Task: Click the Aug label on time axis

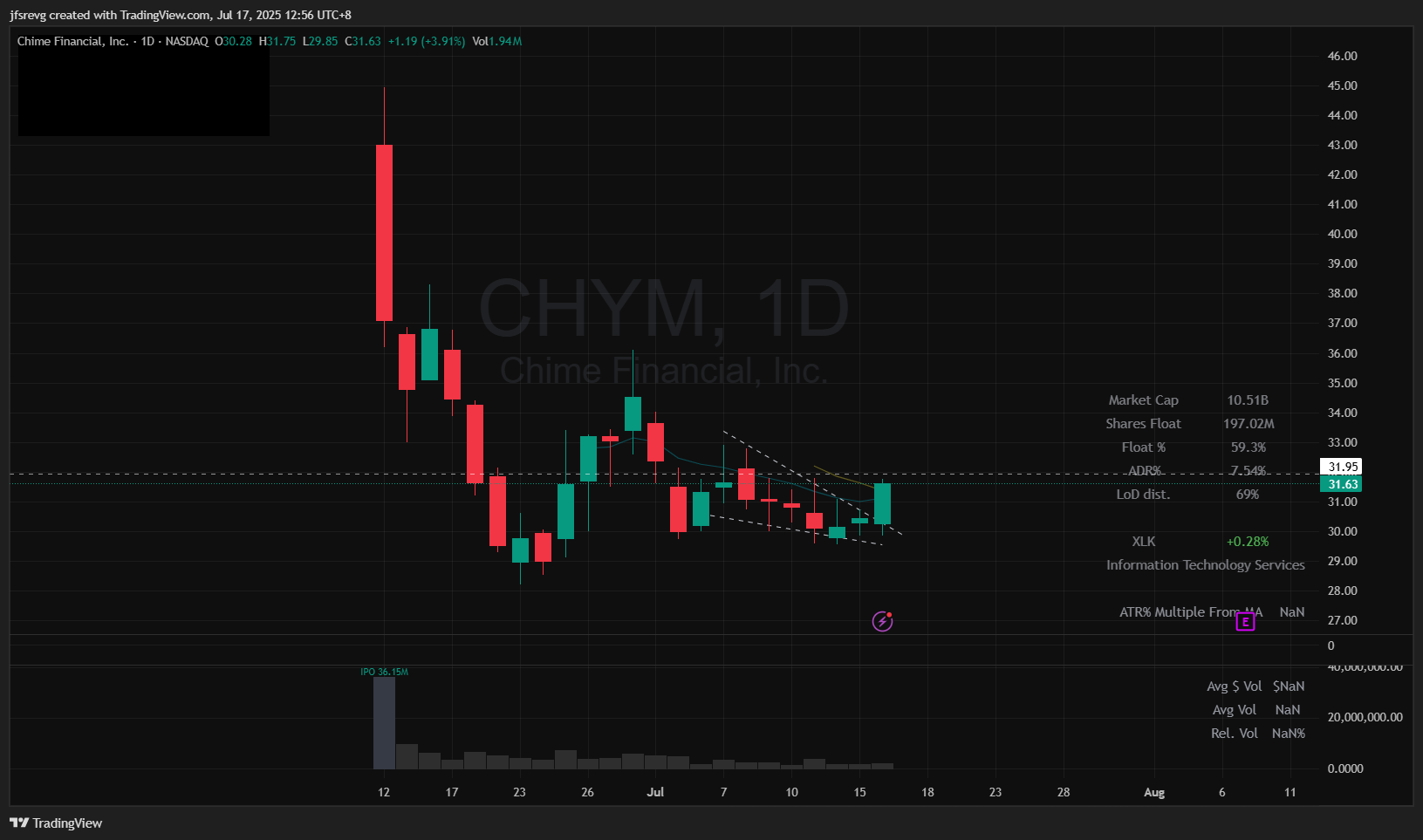Action: [x=1154, y=792]
